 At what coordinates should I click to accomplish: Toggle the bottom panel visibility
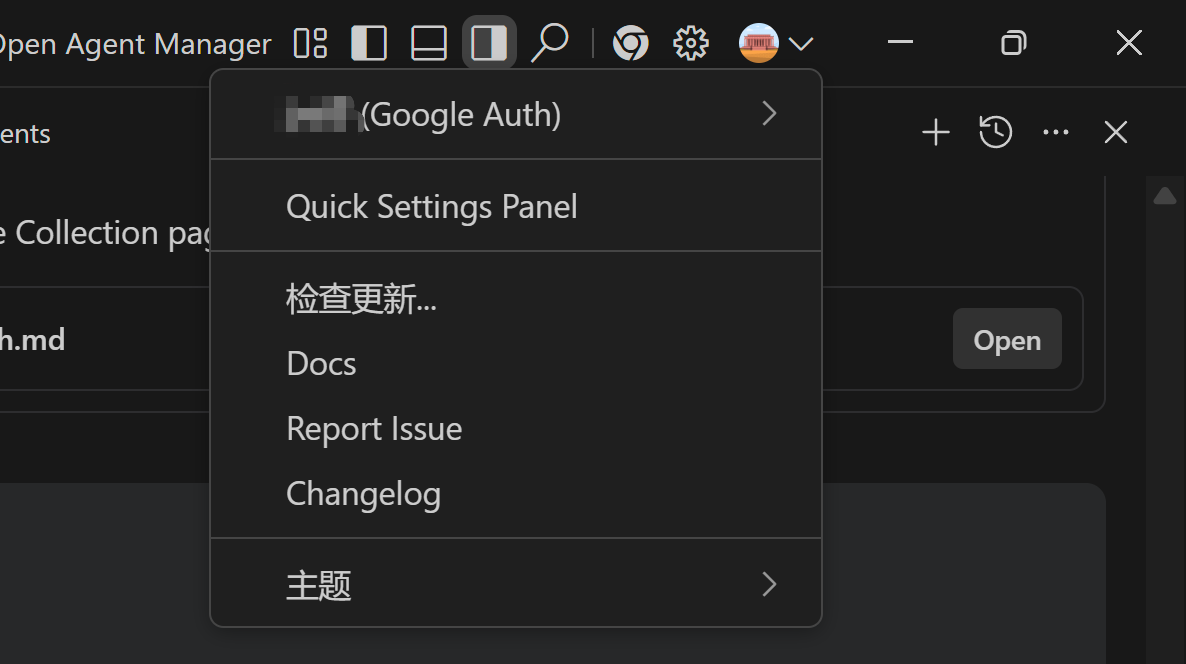(x=429, y=43)
